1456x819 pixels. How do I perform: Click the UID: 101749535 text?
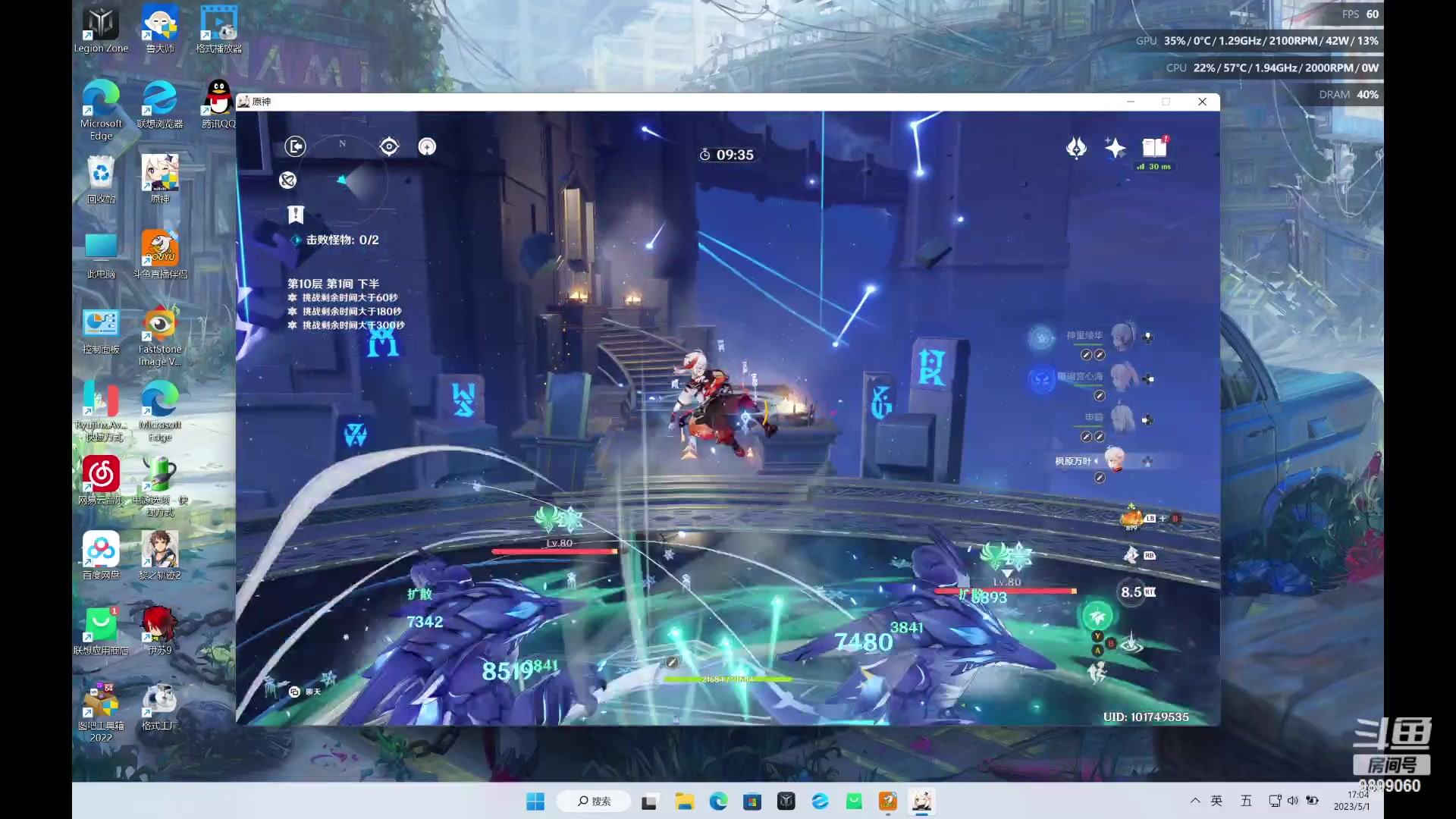tap(1146, 717)
